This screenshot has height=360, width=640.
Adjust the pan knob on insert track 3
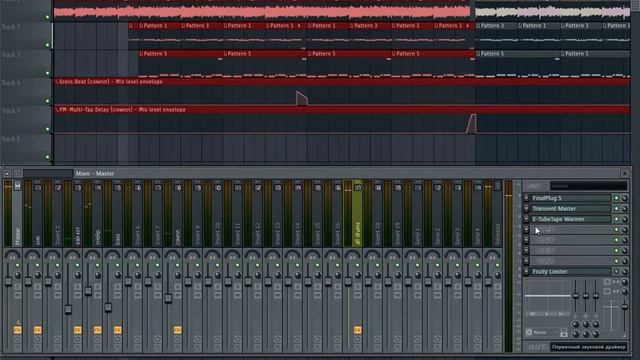(72, 256)
